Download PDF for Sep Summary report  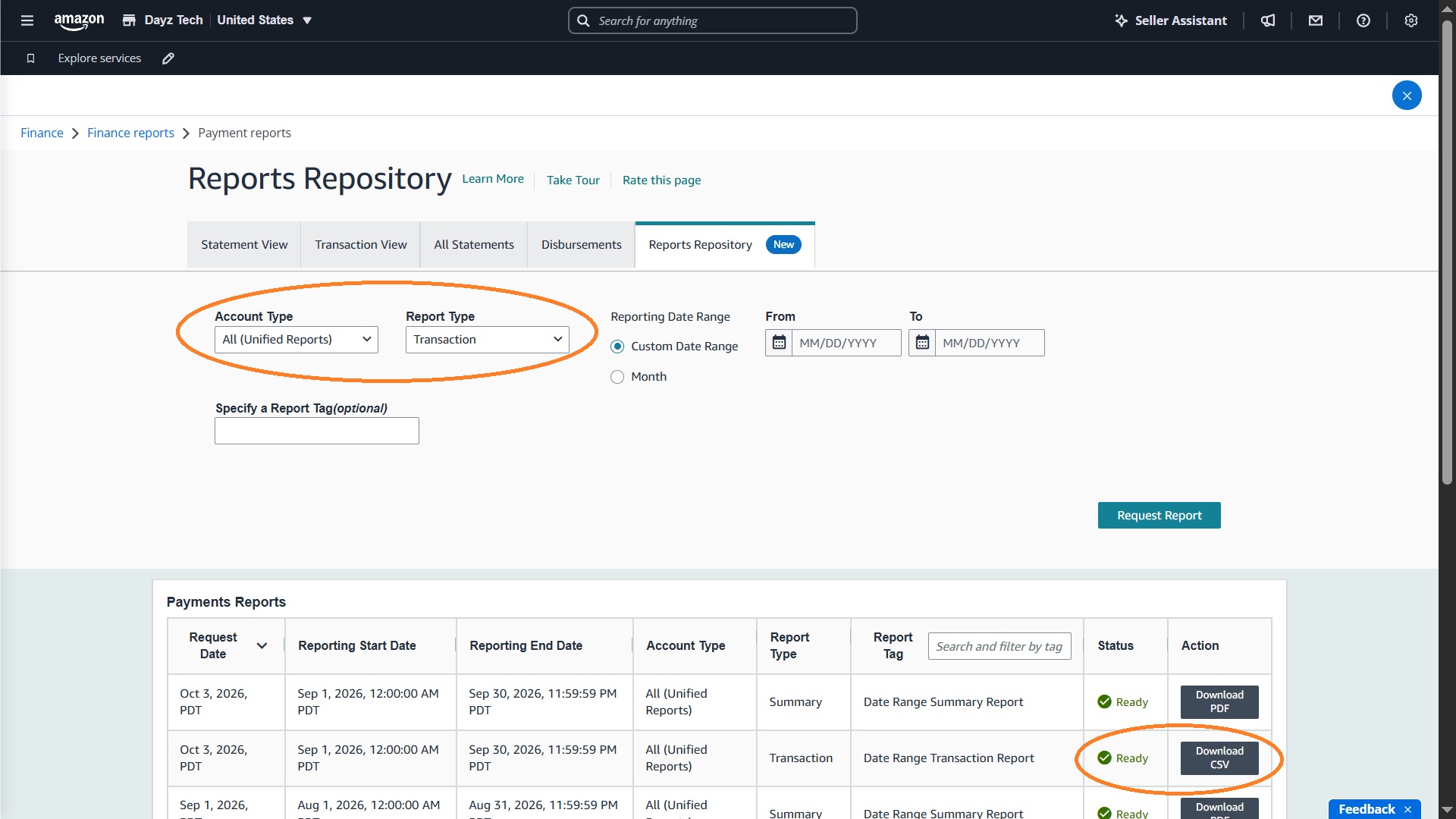[x=1219, y=702]
